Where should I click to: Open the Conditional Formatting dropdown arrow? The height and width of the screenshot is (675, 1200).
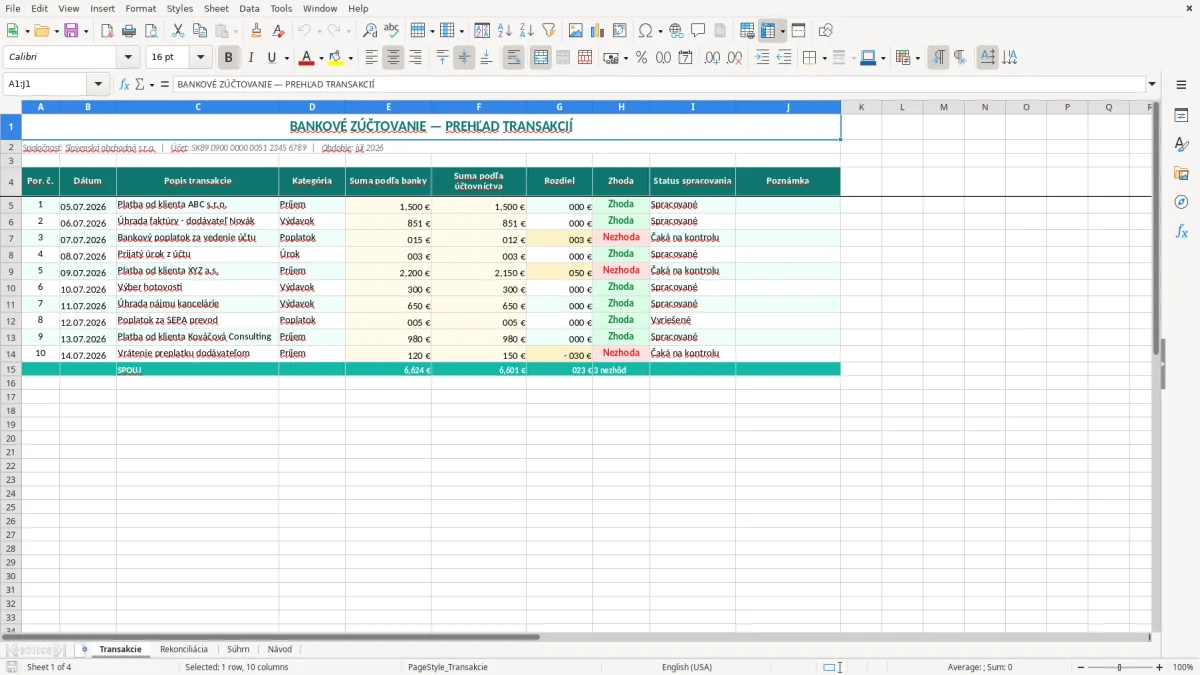point(917,58)
